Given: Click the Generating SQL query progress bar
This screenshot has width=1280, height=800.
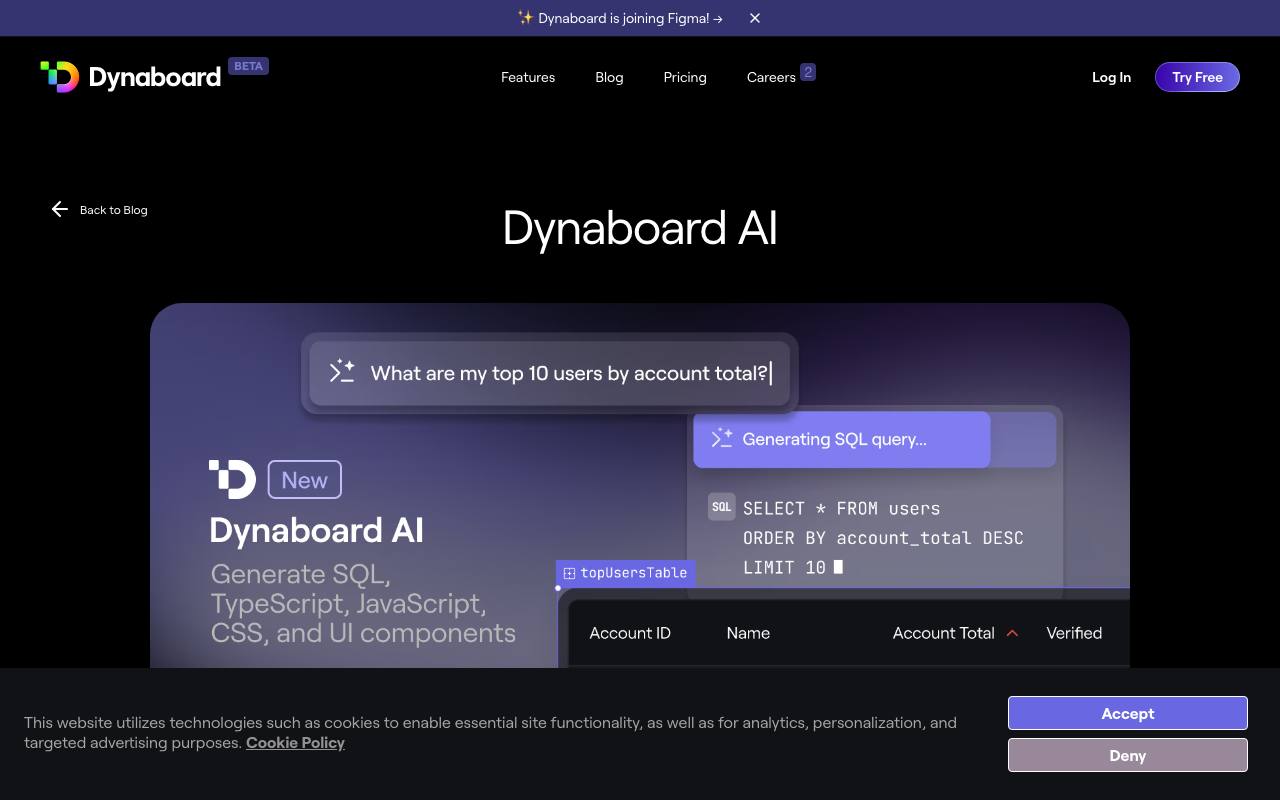Looking at the screenshot, I should click(875, 439).
